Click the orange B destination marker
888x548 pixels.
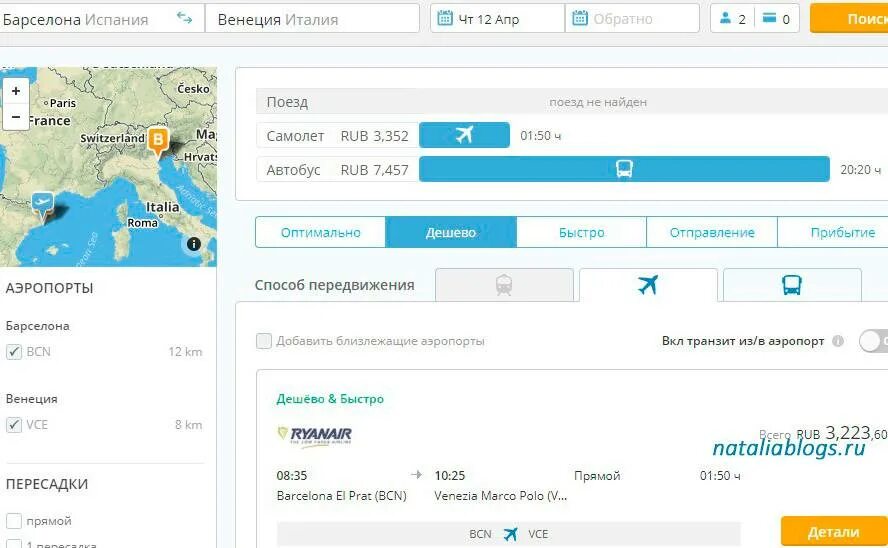pos(158,141)
